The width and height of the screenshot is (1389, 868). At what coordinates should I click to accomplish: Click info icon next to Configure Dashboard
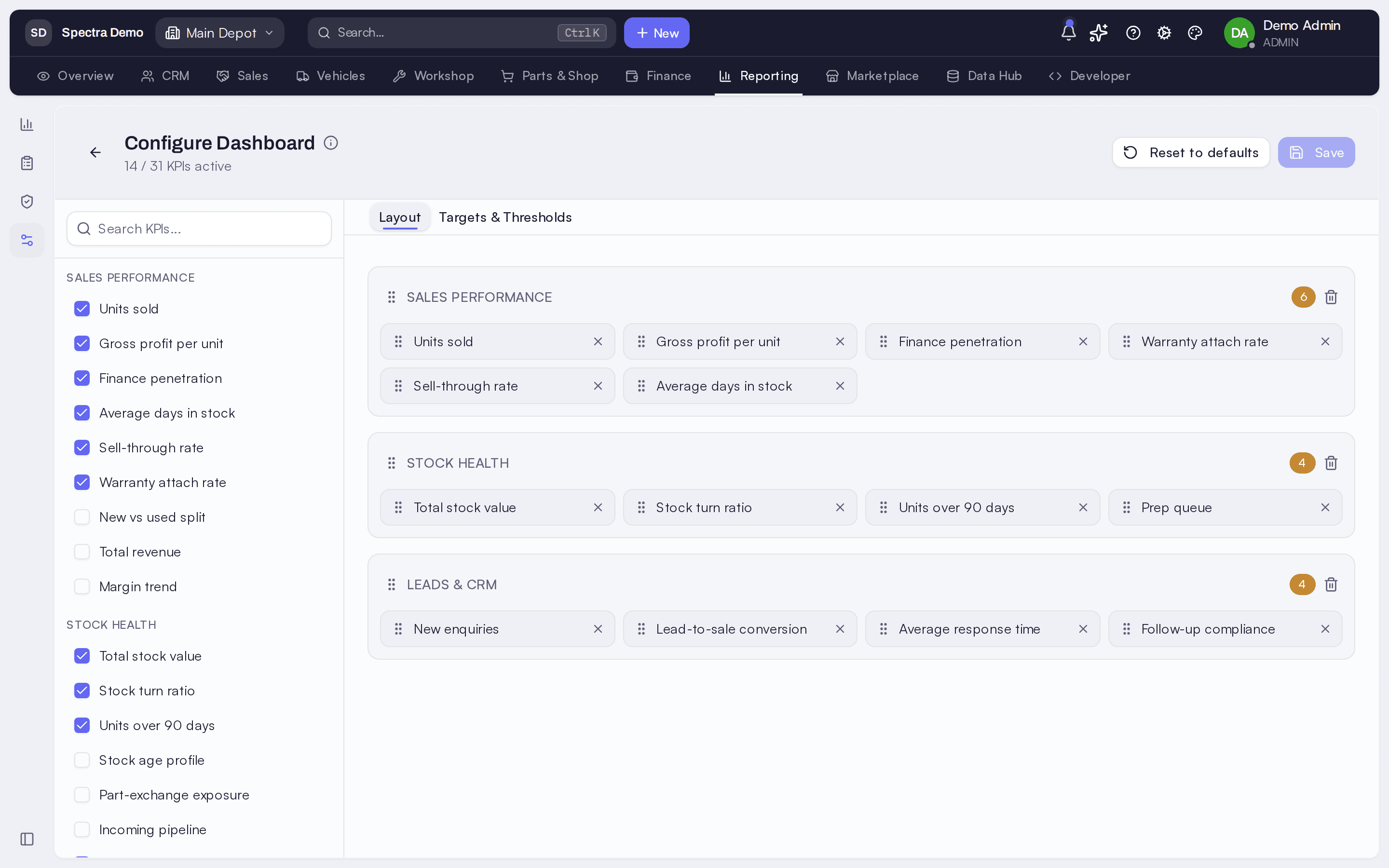pos(330,142)
